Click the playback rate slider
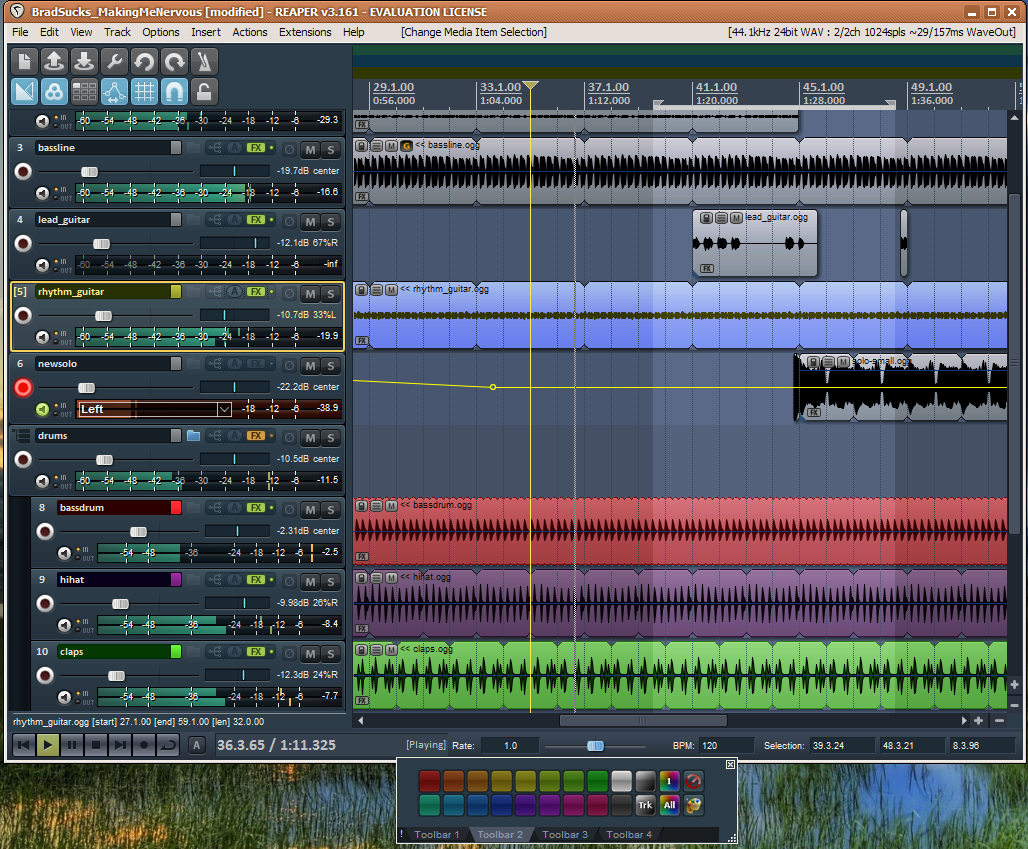1028x849 pixels. point(595,745)
